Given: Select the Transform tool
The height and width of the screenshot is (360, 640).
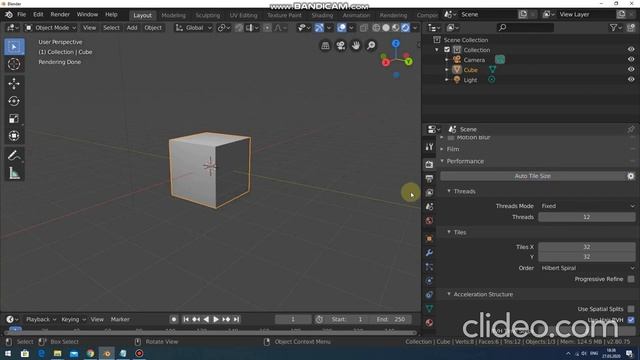Looking at the screenshot, I should click(14, 136).
